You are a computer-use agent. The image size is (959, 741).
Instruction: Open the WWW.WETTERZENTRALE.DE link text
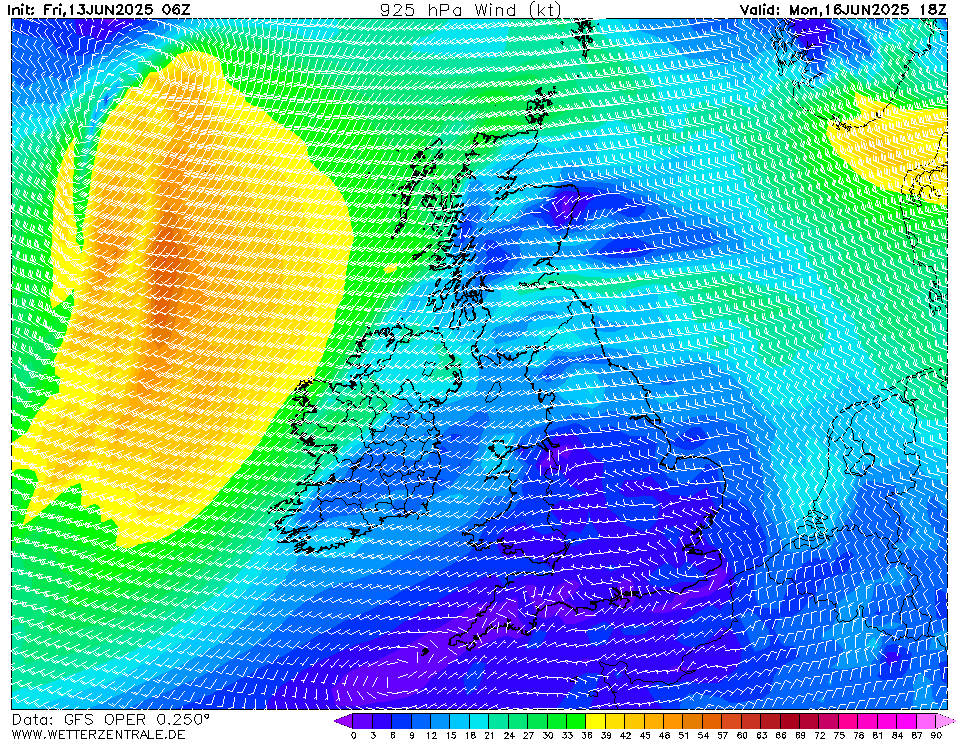(x=98, y=734)
